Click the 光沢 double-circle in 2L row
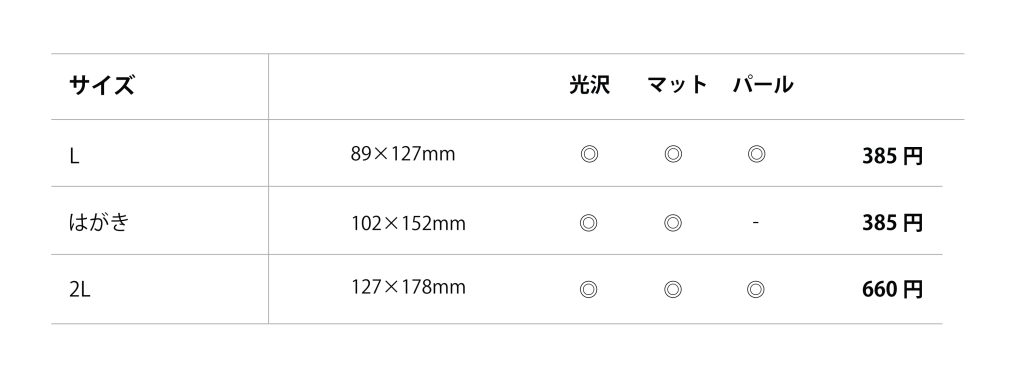 pos(588,289)
